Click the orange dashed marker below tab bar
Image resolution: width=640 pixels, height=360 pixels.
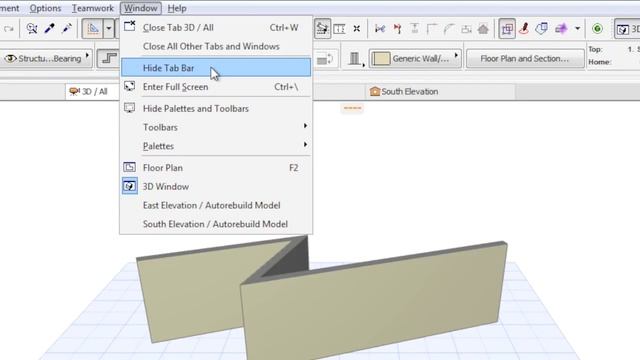[353, 108]
